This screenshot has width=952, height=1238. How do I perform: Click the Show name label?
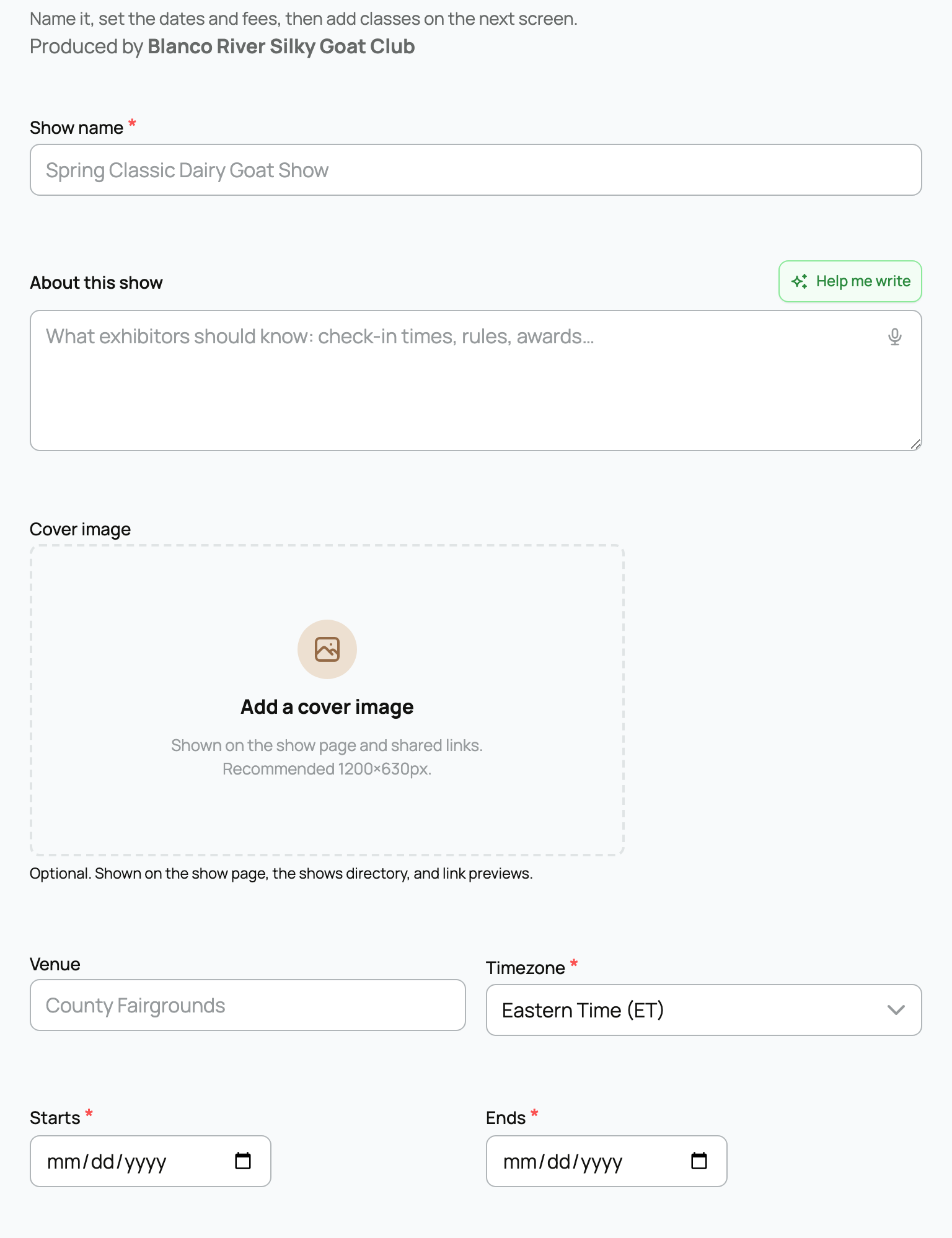tap(77, 128)
